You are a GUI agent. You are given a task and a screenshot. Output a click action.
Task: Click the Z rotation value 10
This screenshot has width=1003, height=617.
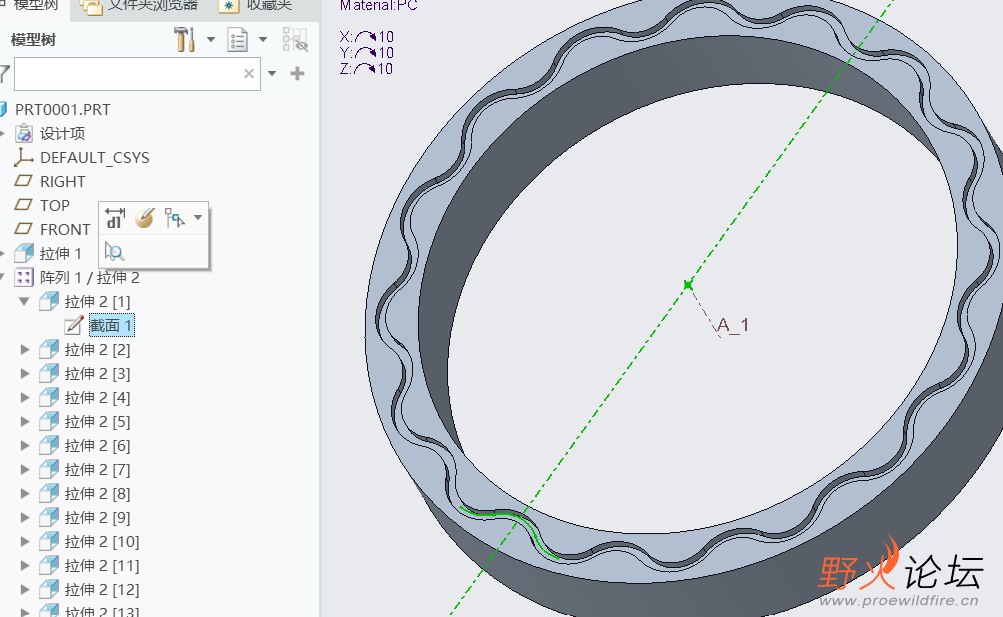(385, 68)
